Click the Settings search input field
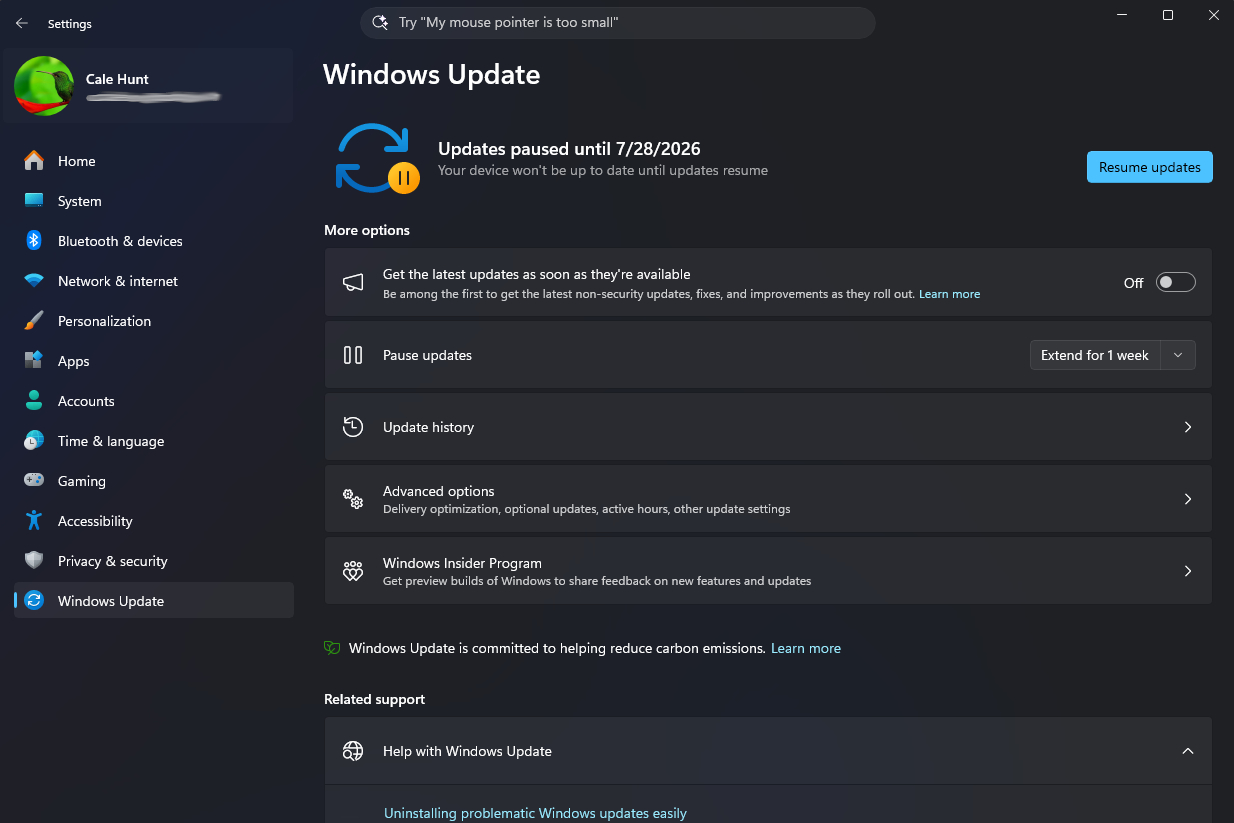The image size is (1234, 823). (x=617, y=22)
